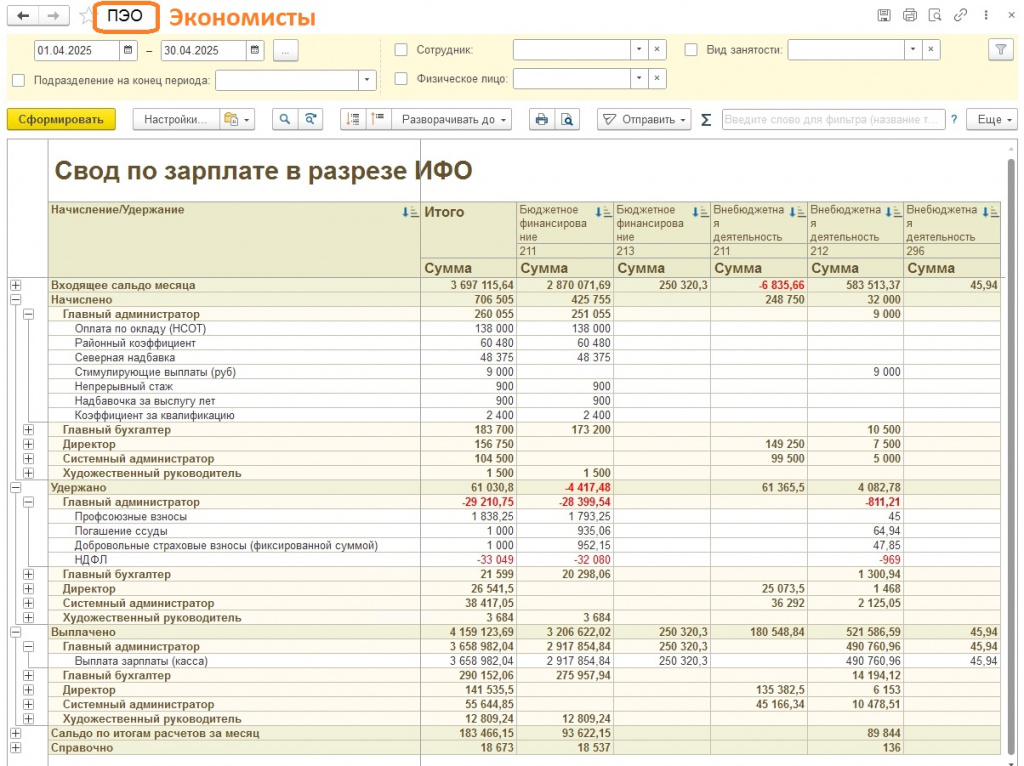Open the Отправить dropdown
This screenshot has height=766, width=1024.
644,120
